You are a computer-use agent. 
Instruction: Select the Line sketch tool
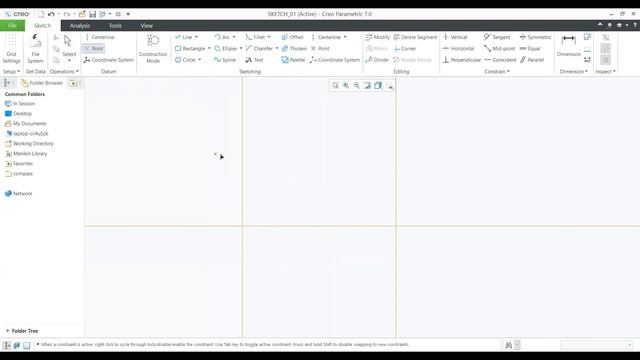(184, 37)
